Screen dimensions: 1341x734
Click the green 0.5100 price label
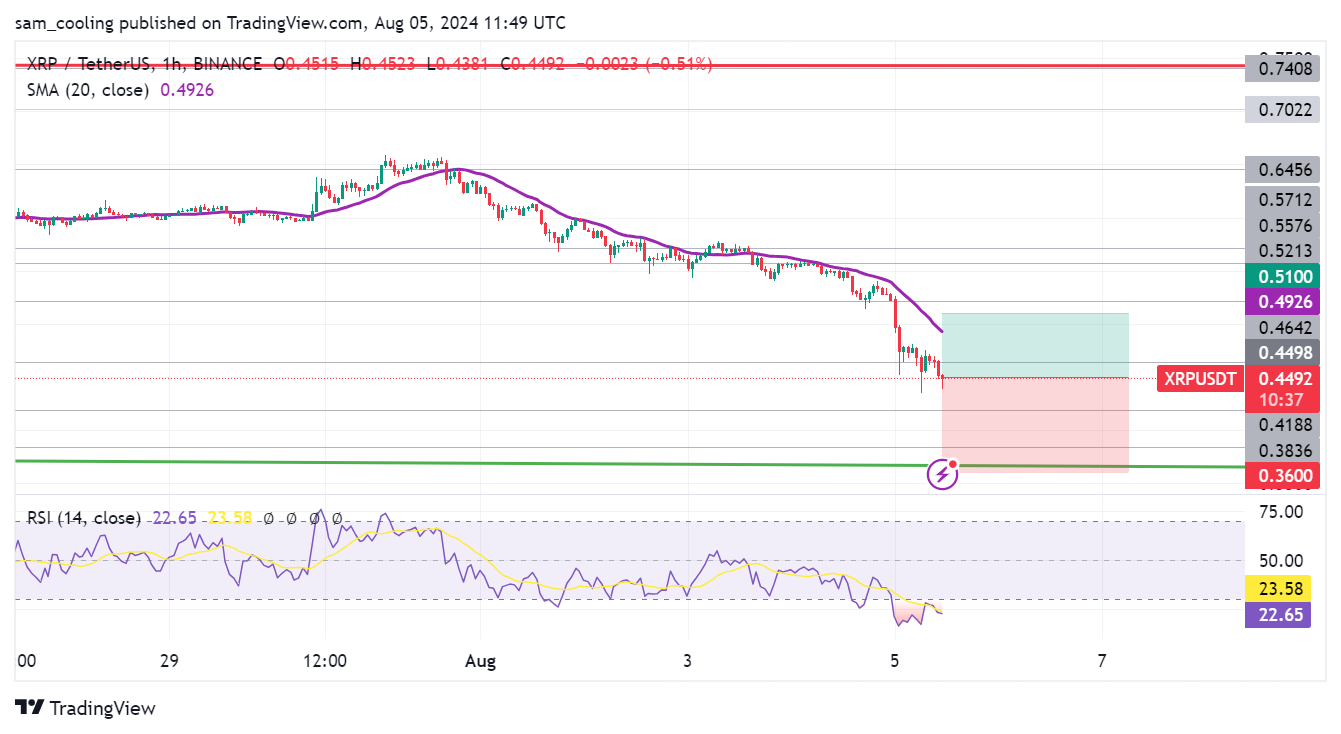(x=1281, y=277)
